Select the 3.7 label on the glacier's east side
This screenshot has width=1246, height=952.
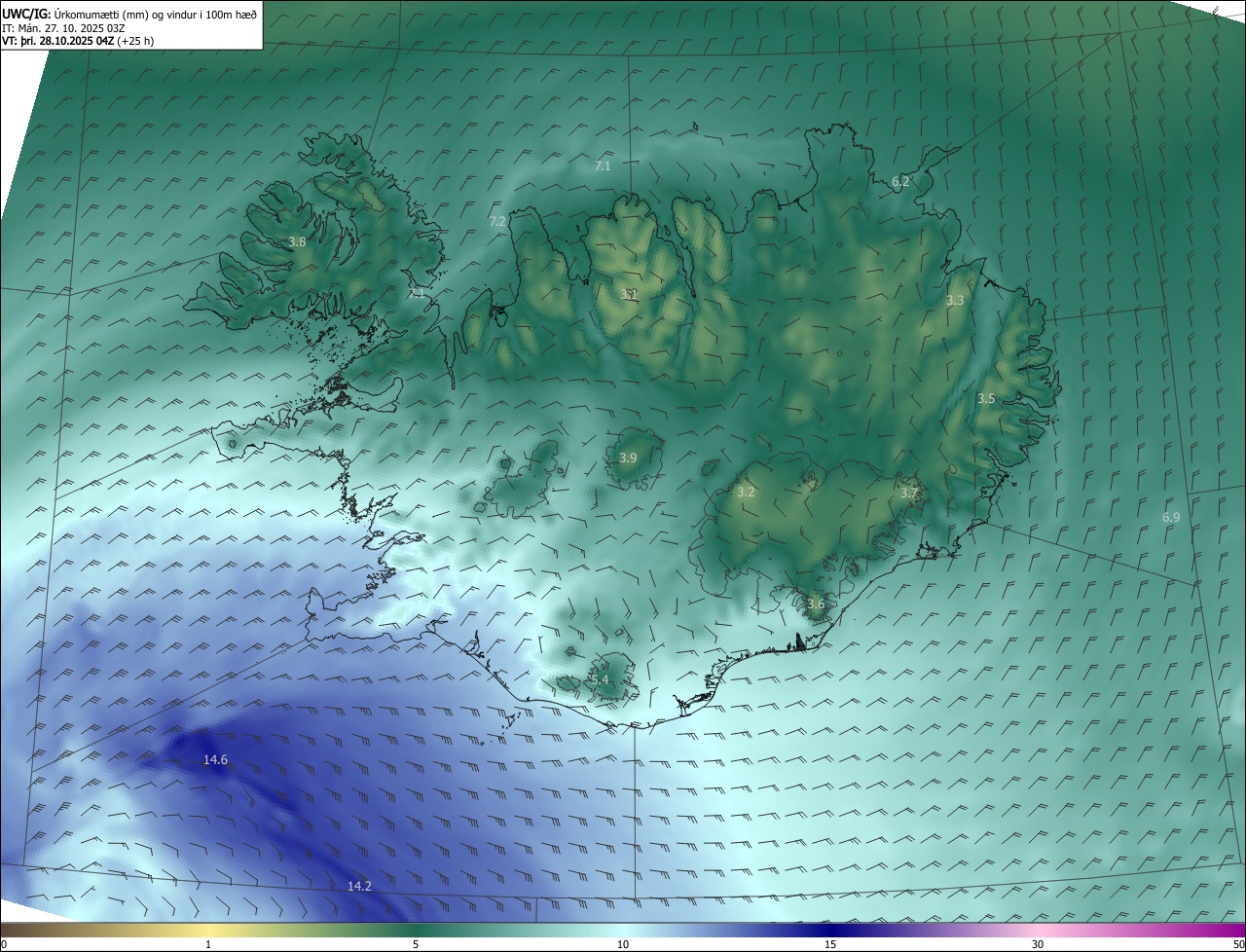[908, 493]
